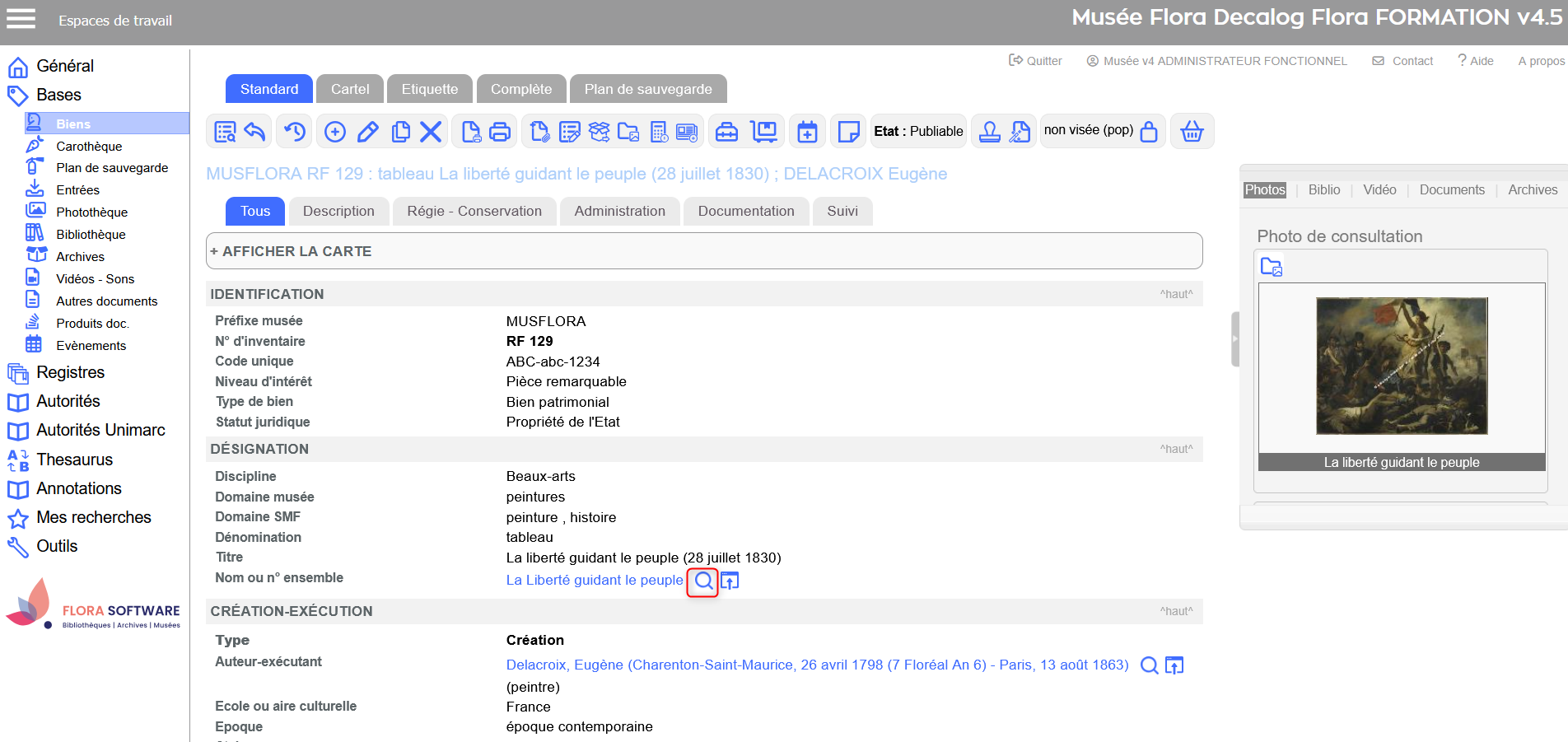The height and width of the screenshot is (742, 1568).
Task: Click the calendar add event icon
Action: (x=807, y=132)
